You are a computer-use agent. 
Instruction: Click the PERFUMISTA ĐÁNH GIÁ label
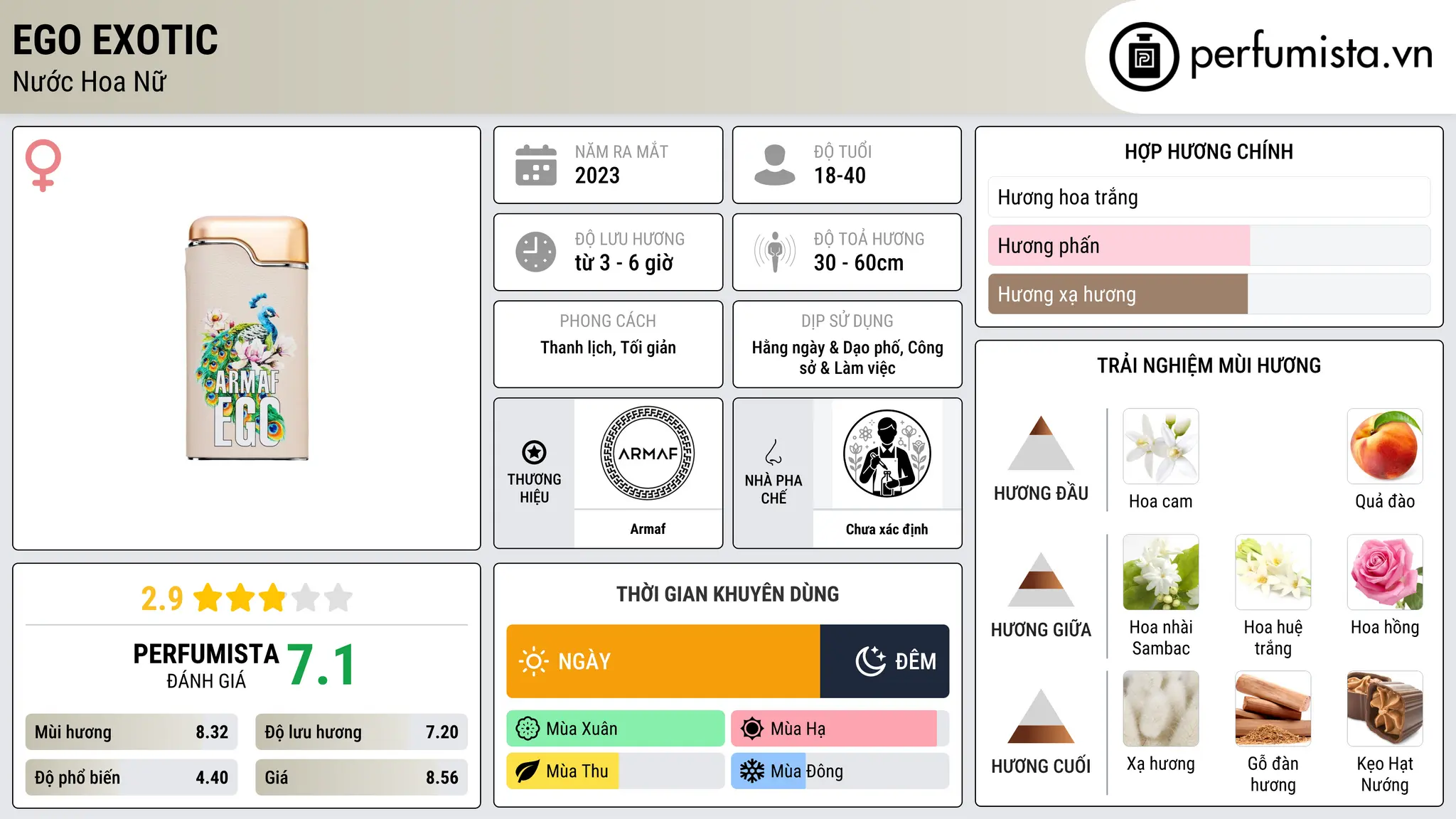click(206, 665)
